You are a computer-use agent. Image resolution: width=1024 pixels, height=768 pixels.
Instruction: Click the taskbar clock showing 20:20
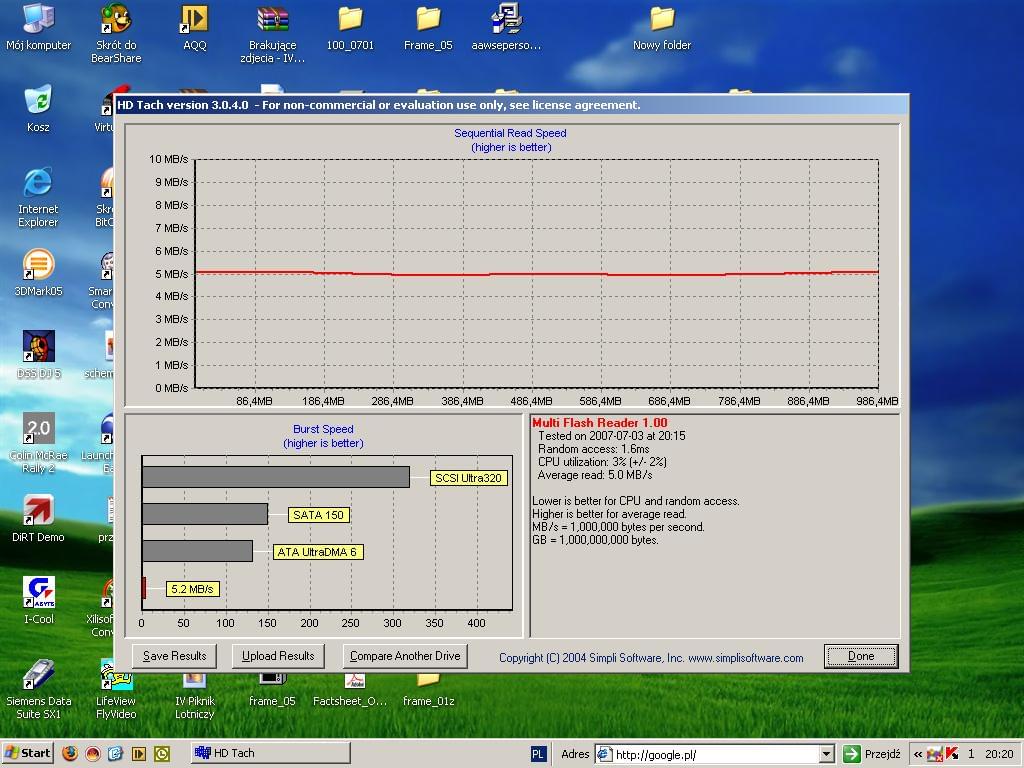pos(999,754)
